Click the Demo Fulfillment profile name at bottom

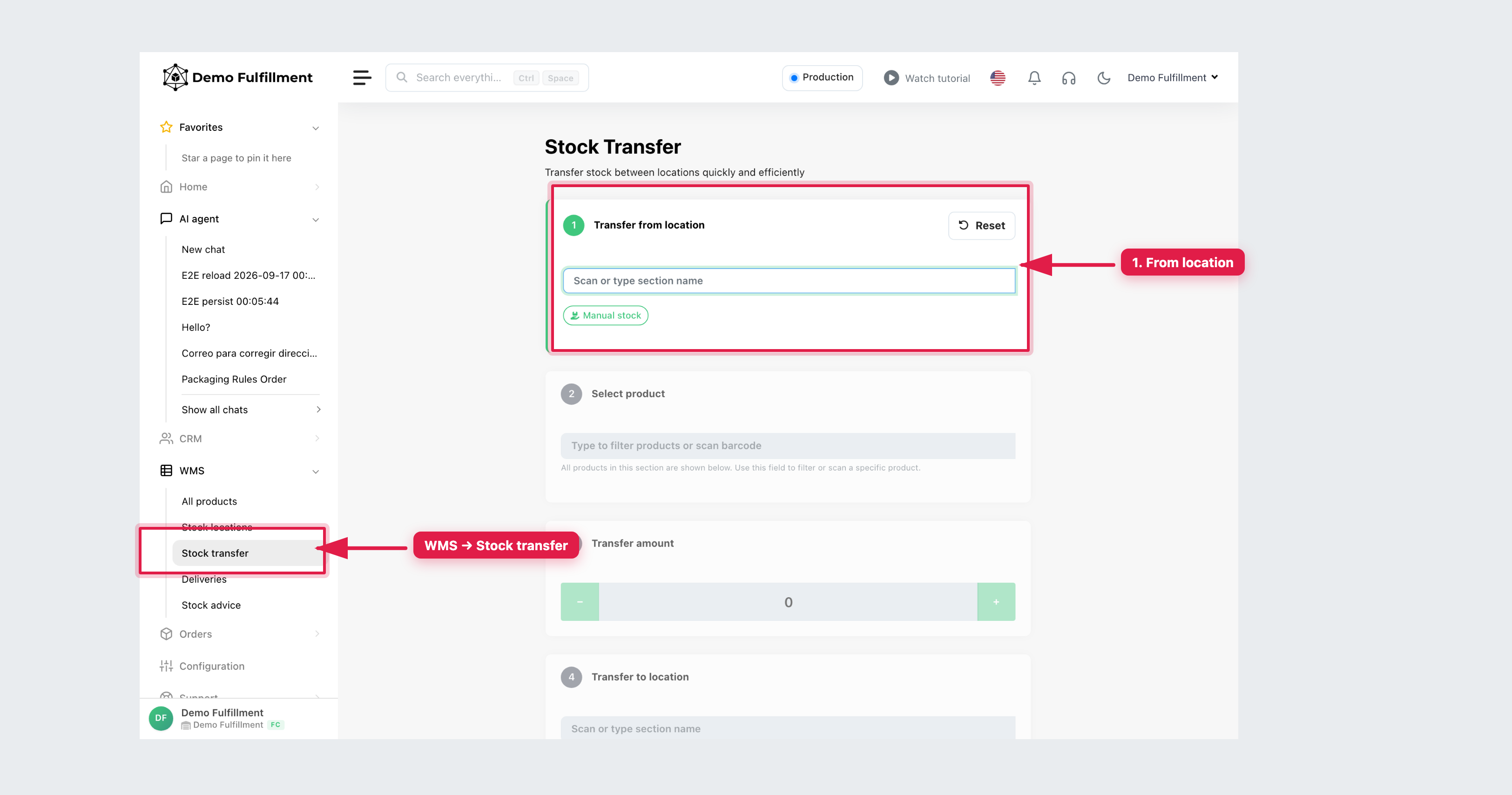pos(222,712)
